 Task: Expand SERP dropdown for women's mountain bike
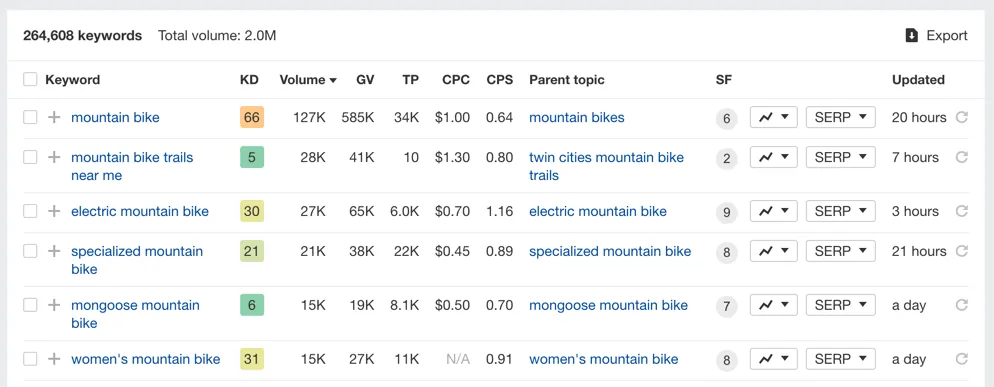coord(841,359)
